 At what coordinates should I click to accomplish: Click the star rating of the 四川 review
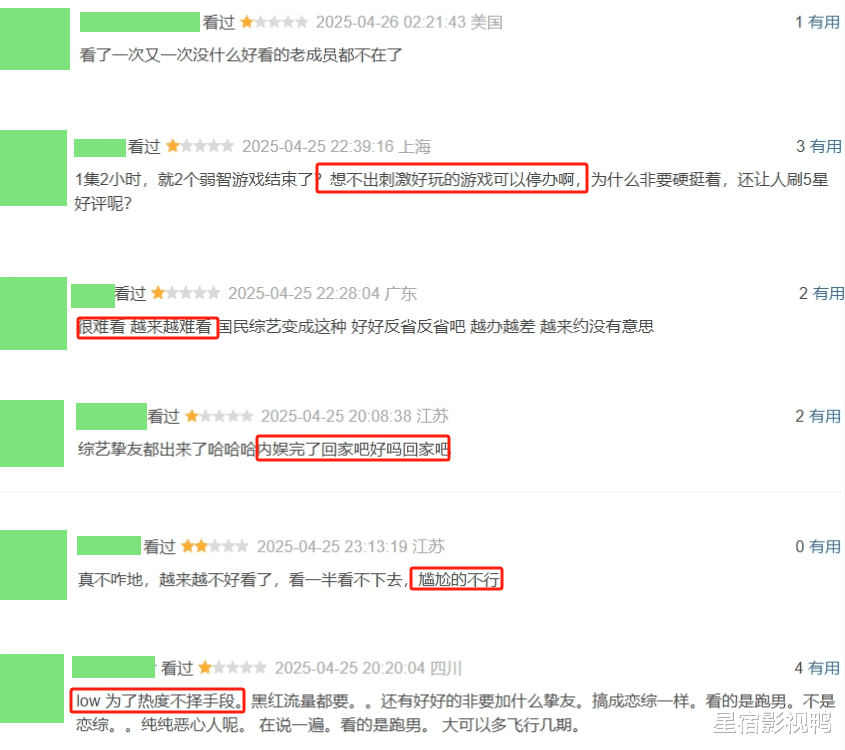click(x=232, y=668)
